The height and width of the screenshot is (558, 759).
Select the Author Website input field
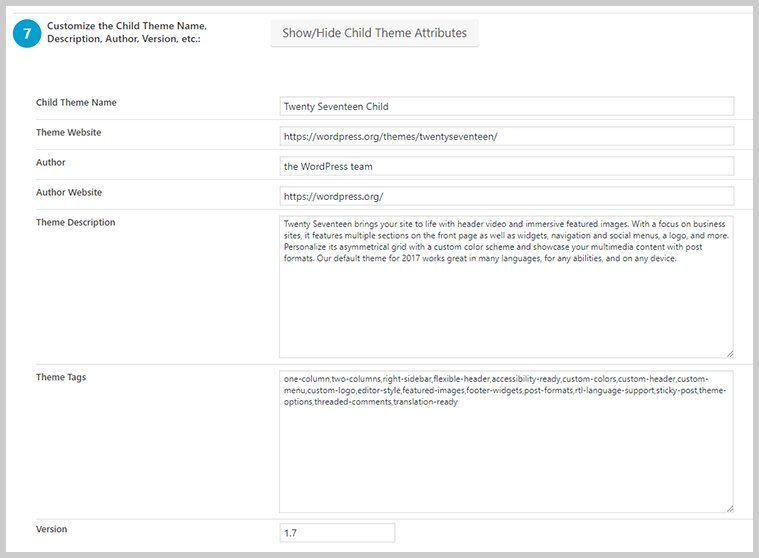click(x=506, y=196)
